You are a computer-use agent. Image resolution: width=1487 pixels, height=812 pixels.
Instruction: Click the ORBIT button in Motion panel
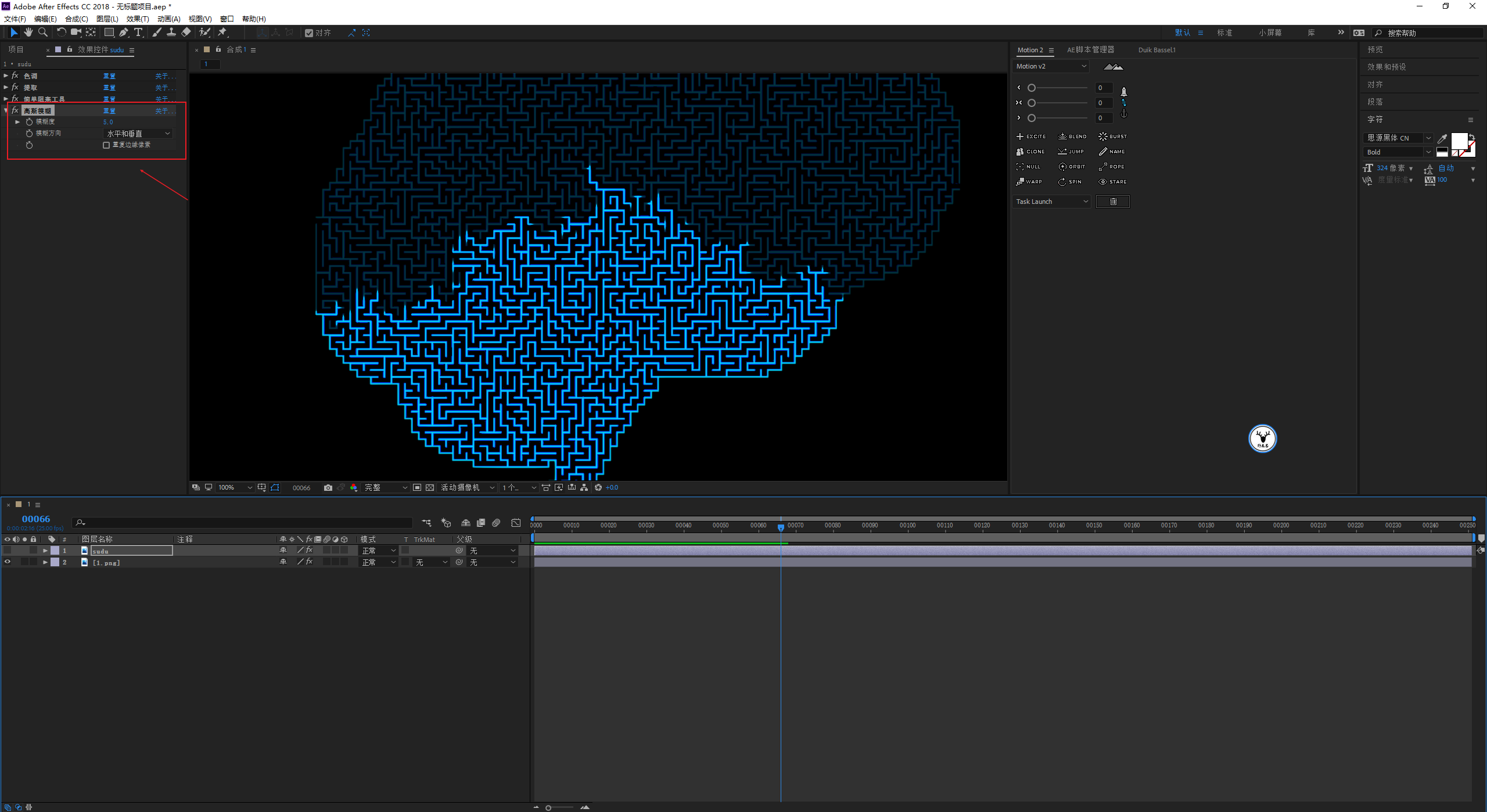[1072, 167]
